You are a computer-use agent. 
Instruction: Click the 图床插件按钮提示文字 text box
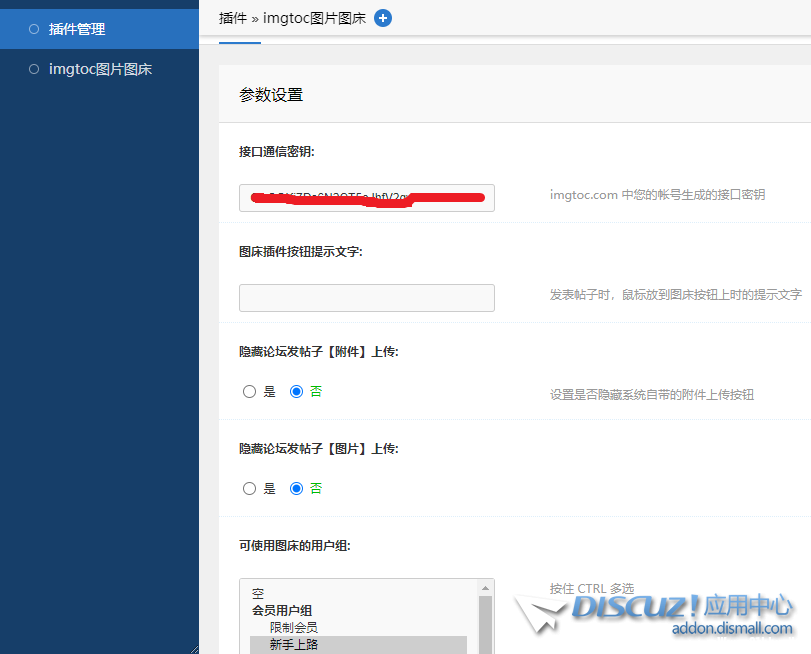(x=366, y=297)
